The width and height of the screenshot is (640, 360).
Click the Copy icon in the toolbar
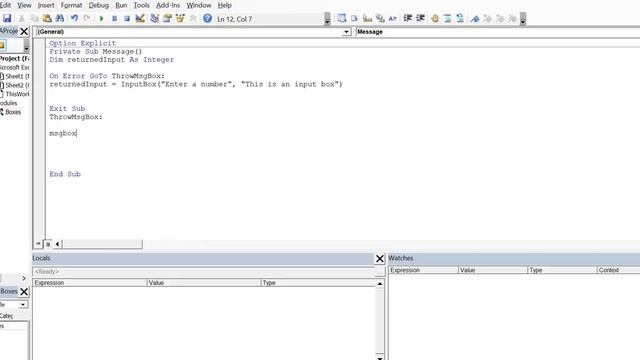[x=34, y=18]
